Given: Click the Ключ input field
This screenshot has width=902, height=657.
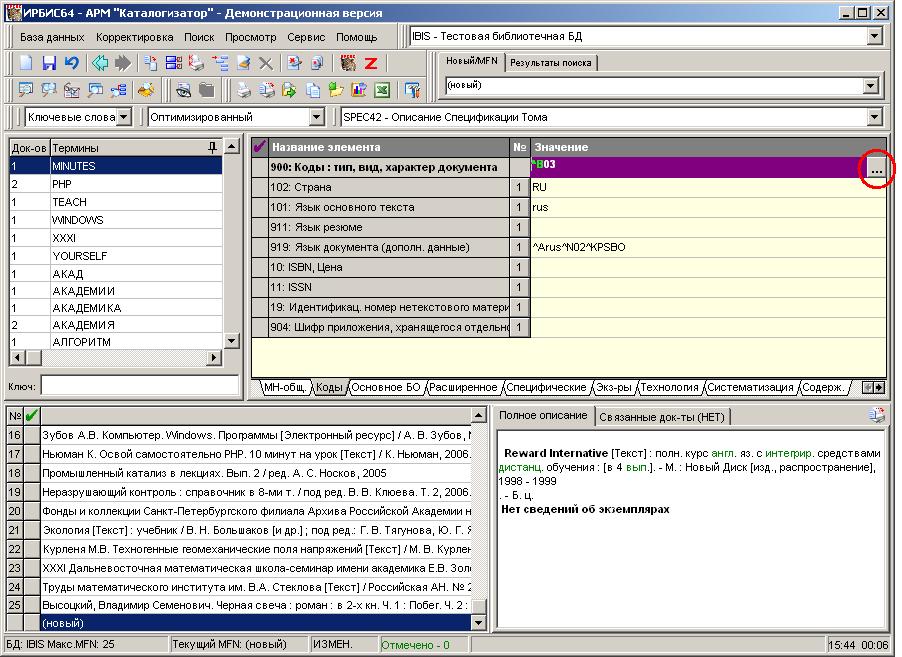Looking at the screenshot, I should point(140,385).
